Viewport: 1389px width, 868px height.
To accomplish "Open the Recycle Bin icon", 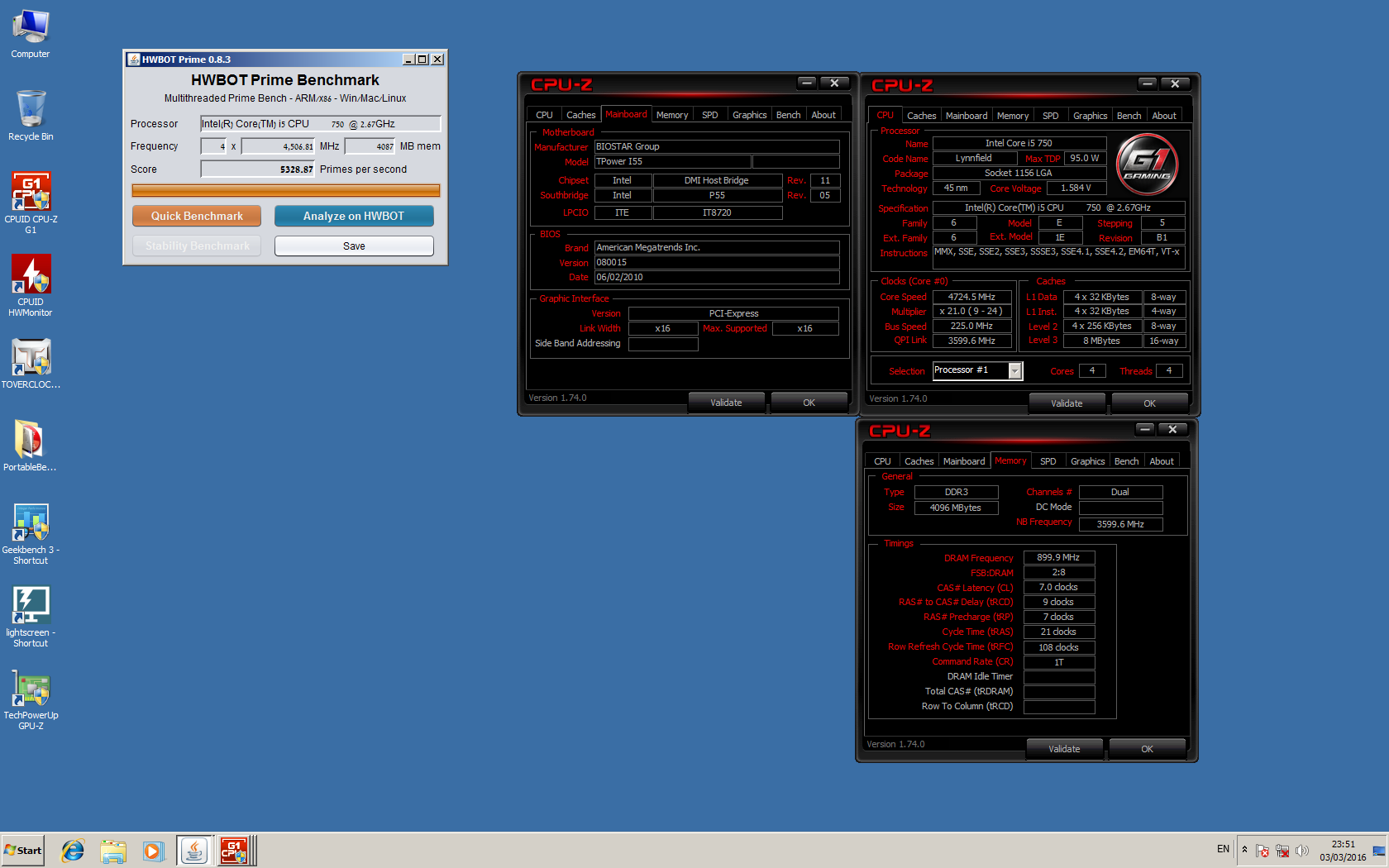I will 31,116.
